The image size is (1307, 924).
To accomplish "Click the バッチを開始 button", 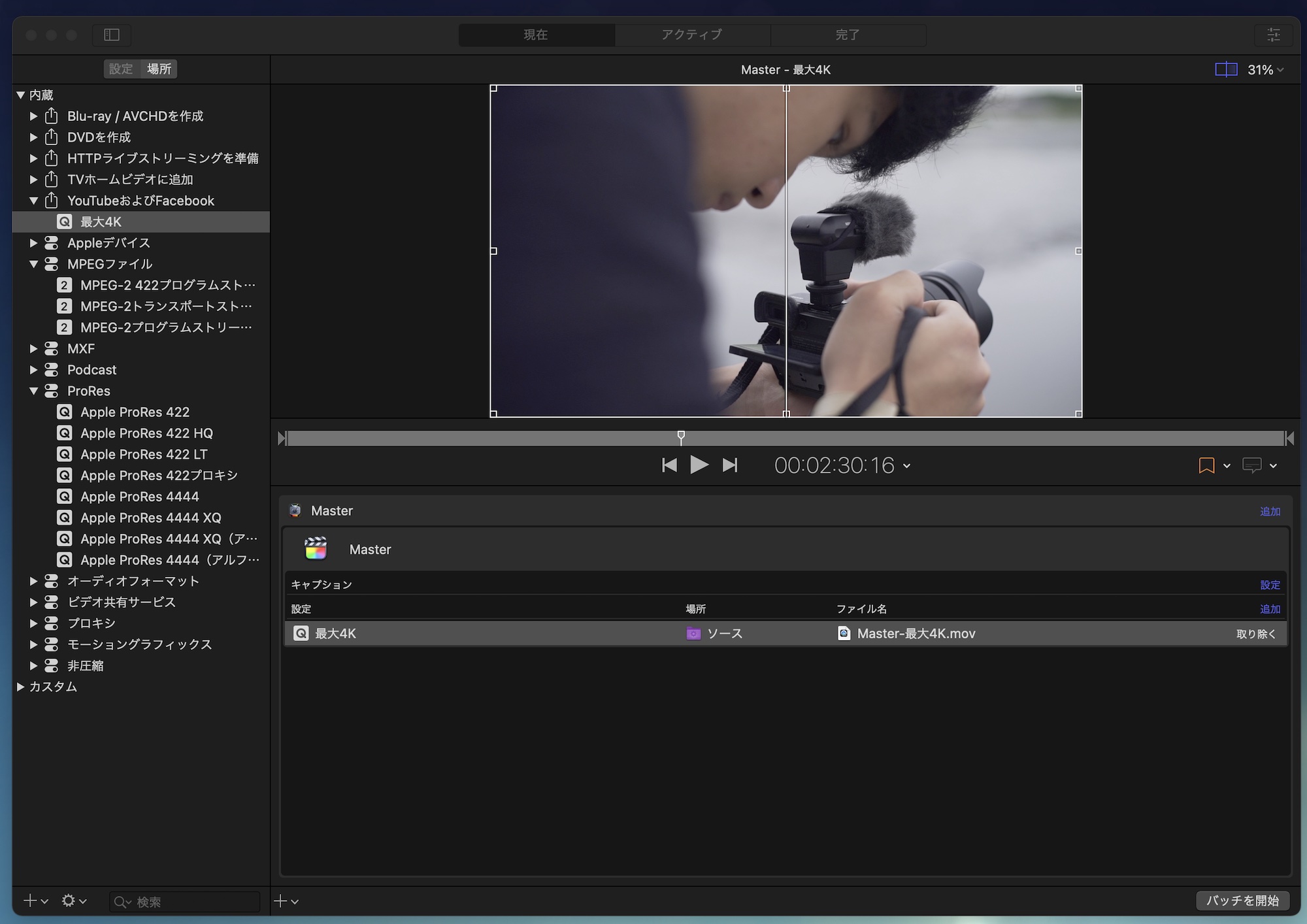I will [x=1242, y=900].
